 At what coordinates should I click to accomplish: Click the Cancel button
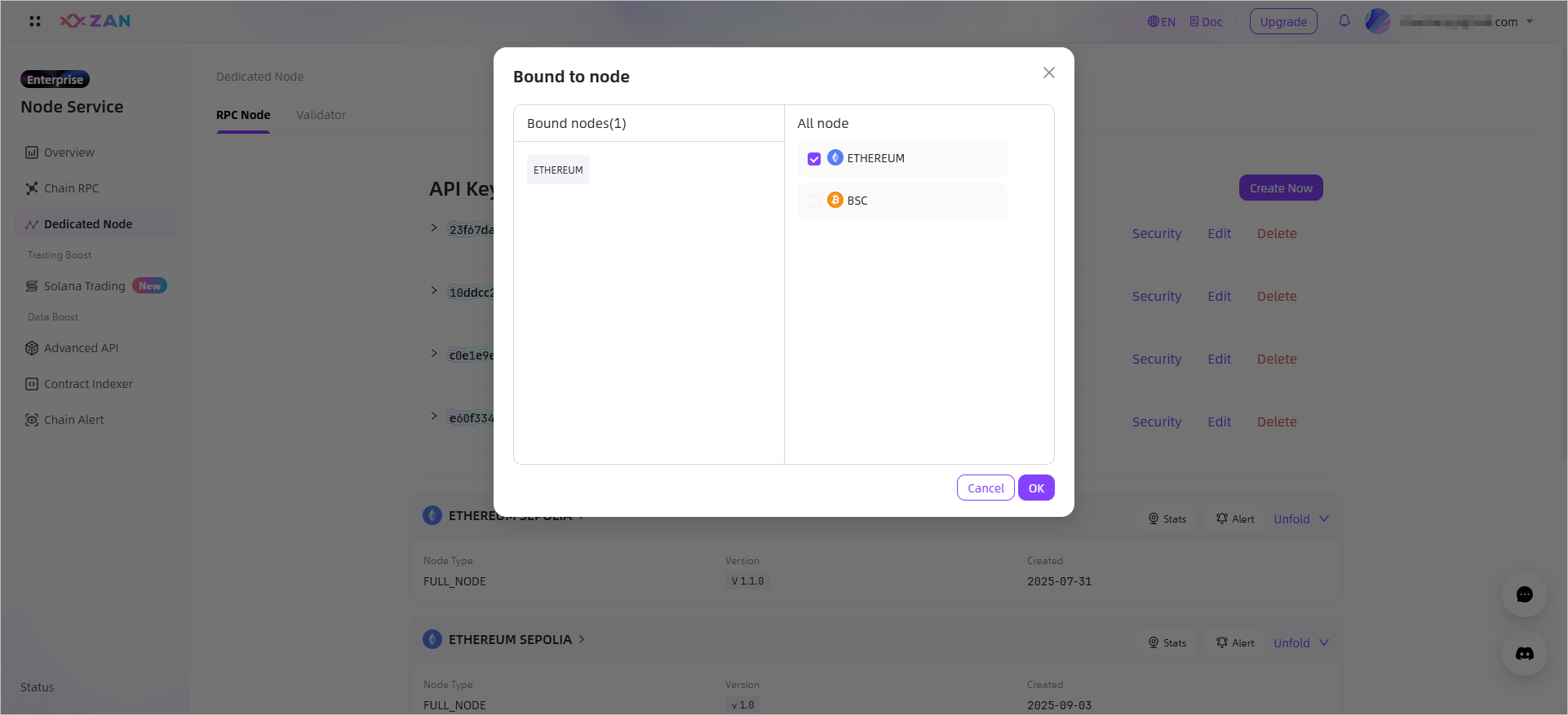click(986, 488)
